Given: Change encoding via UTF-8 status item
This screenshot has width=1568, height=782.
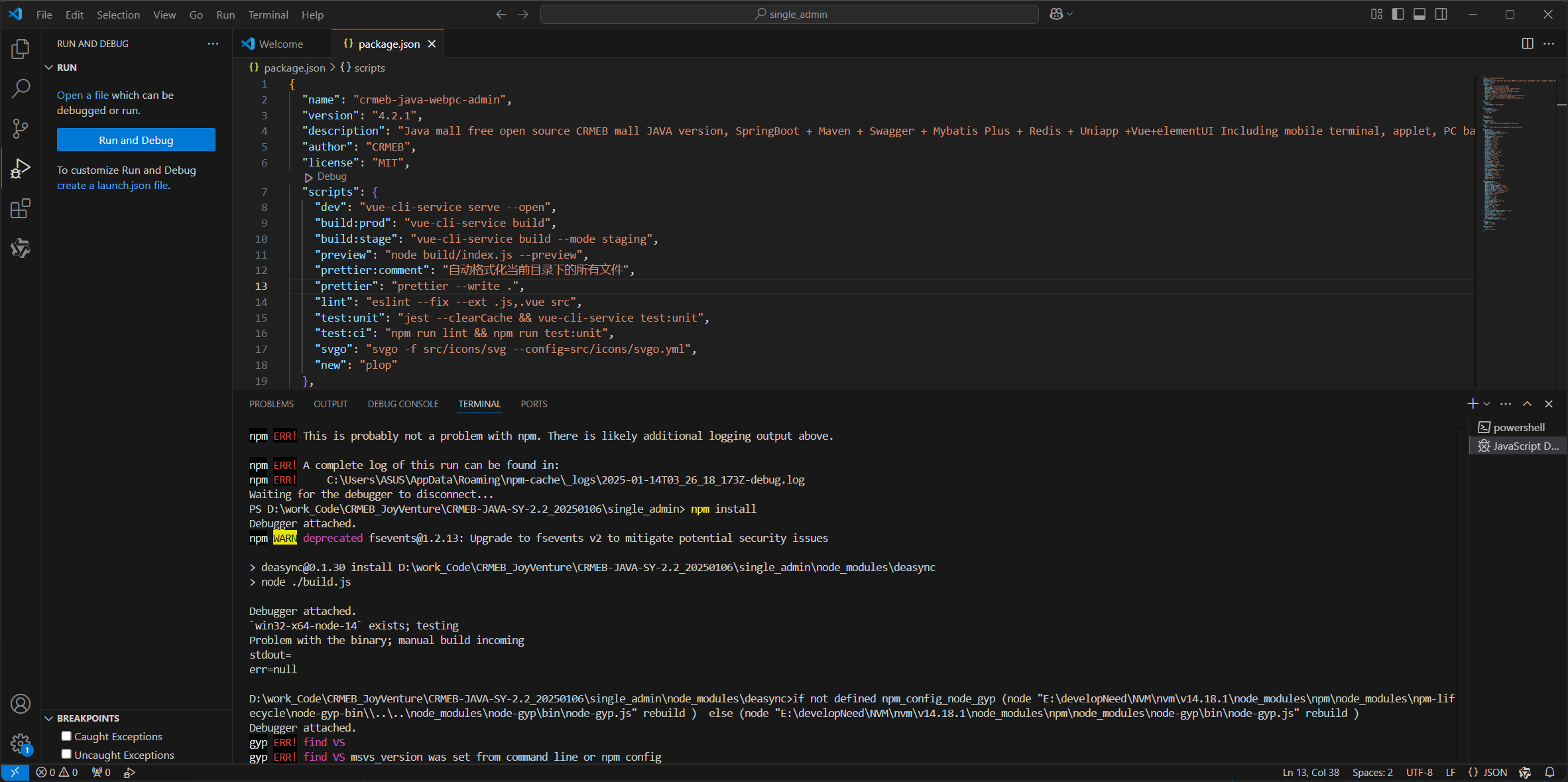Looking at the screenshot, I should [1419, 773].
